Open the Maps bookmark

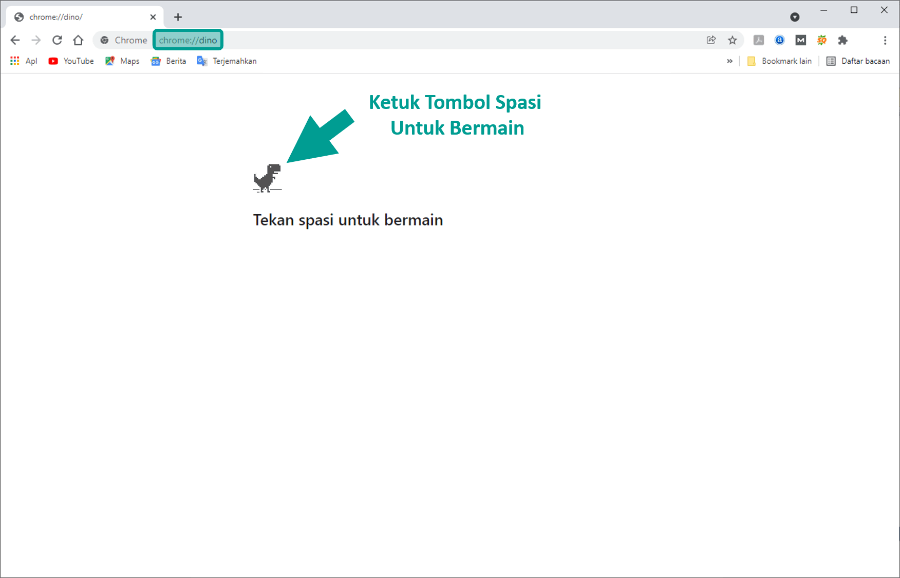(122, 61)
